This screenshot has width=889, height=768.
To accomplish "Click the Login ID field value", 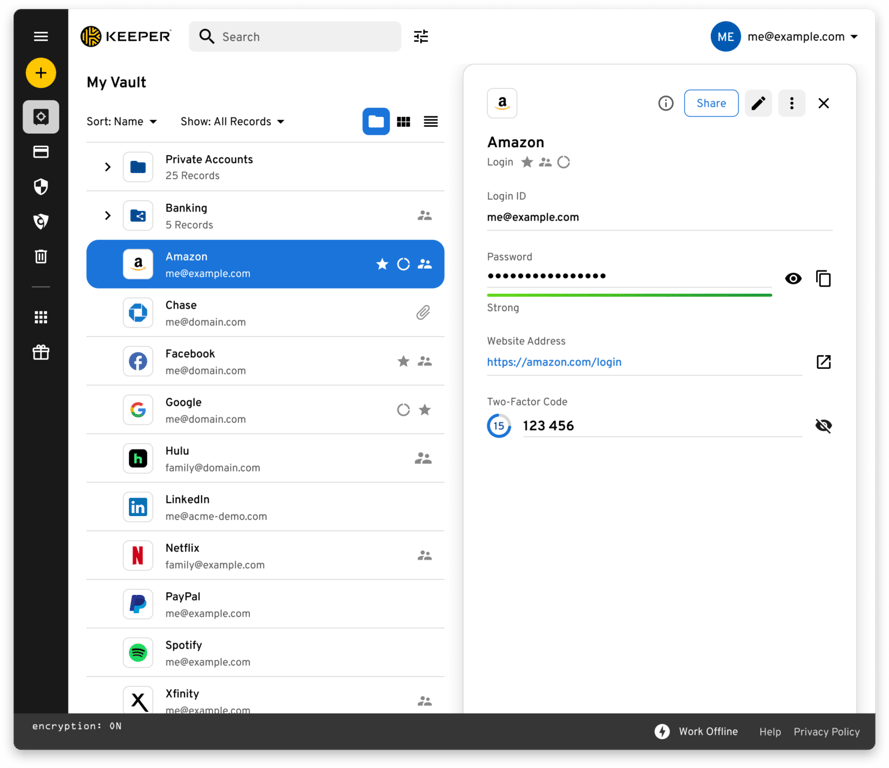I will tap(533, 217).
